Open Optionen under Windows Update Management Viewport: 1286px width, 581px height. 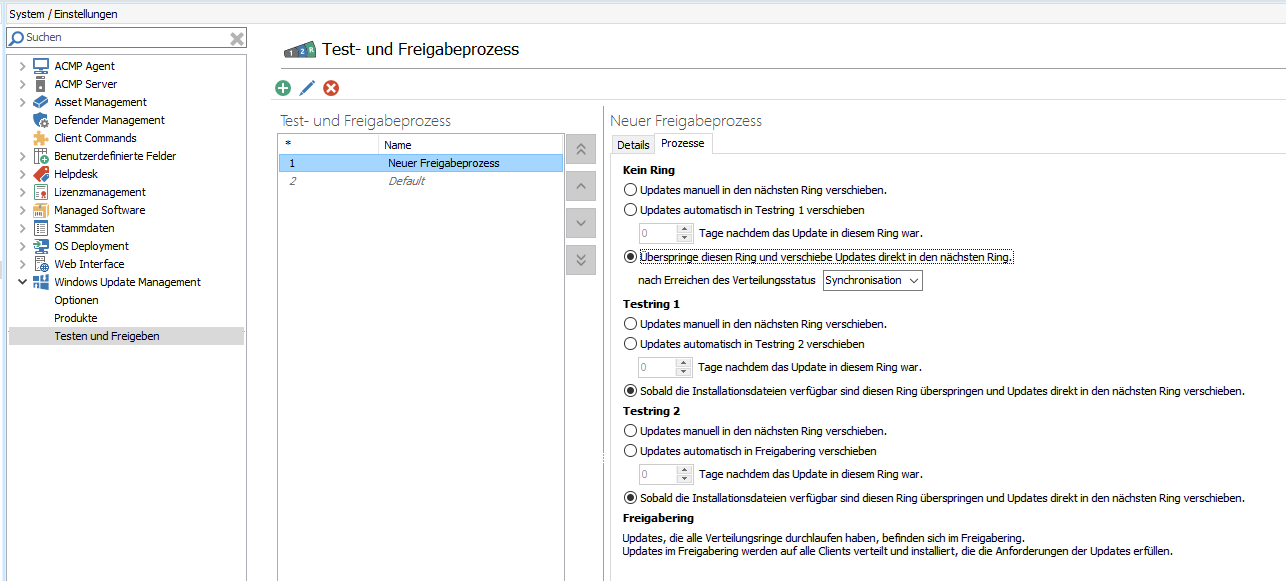(76, 300)
